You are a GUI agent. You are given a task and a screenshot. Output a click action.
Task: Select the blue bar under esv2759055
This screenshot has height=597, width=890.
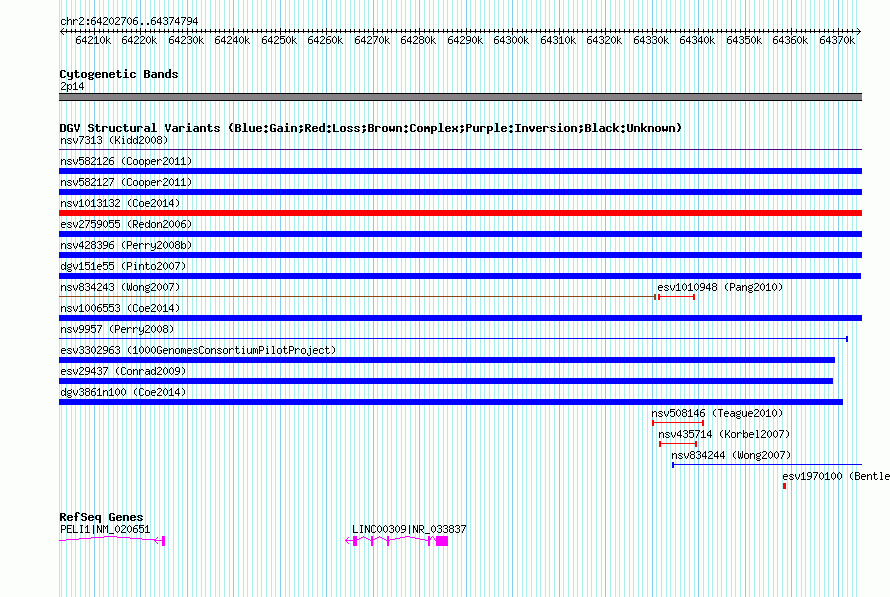460,234
